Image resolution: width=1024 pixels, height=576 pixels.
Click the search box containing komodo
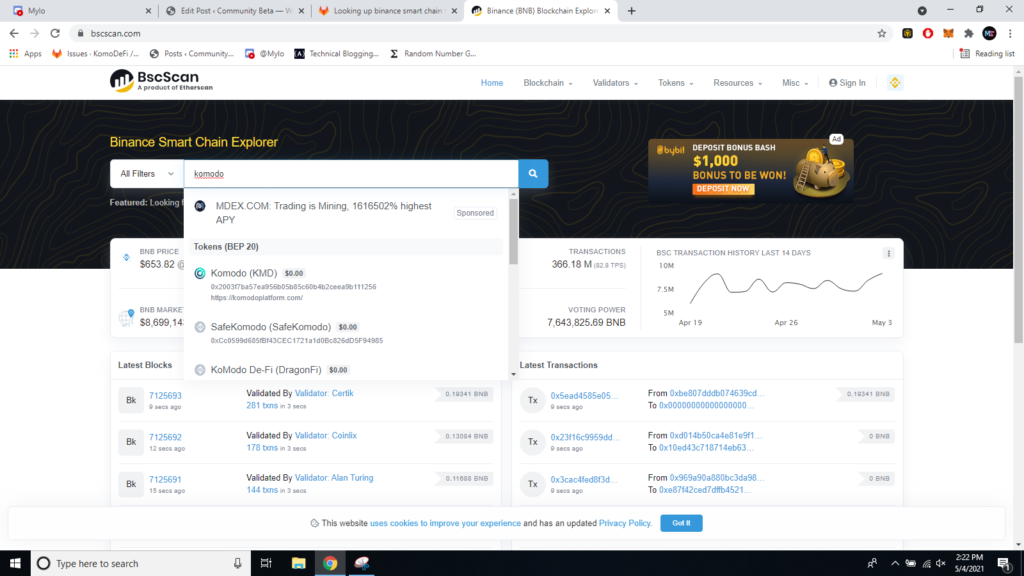tap(351, 174)
